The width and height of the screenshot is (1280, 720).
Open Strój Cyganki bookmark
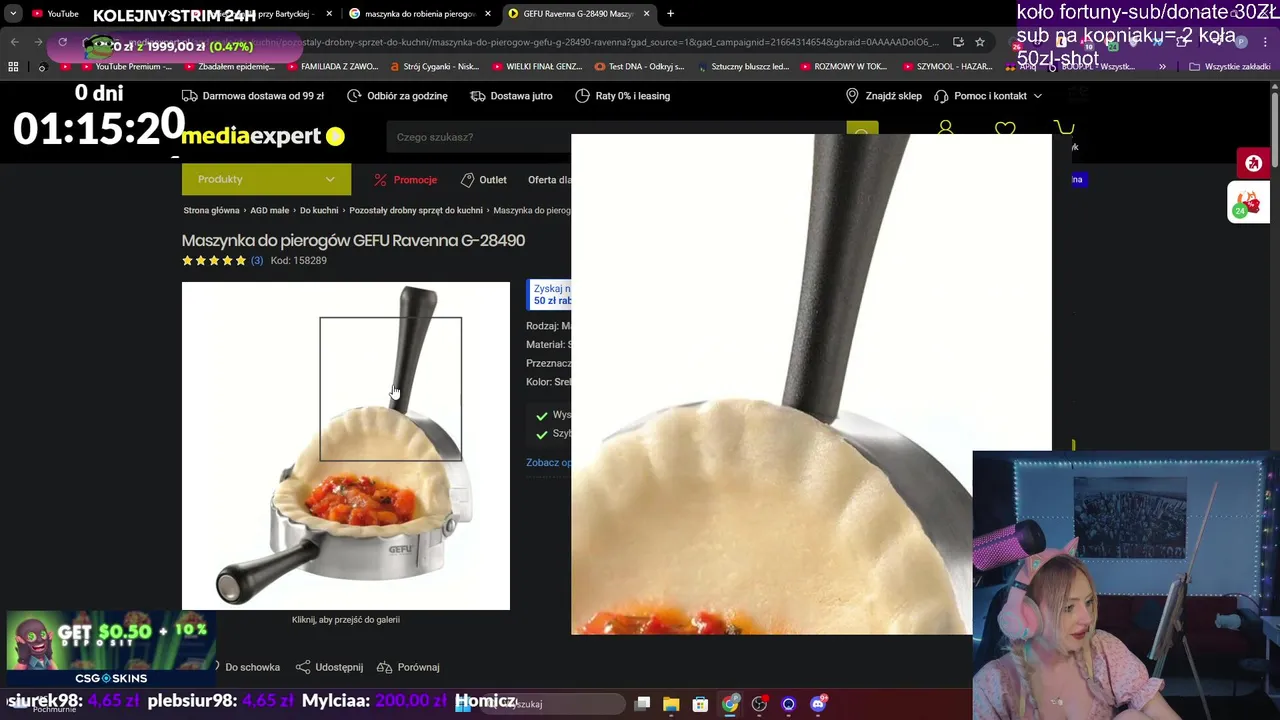click(434, 67)
